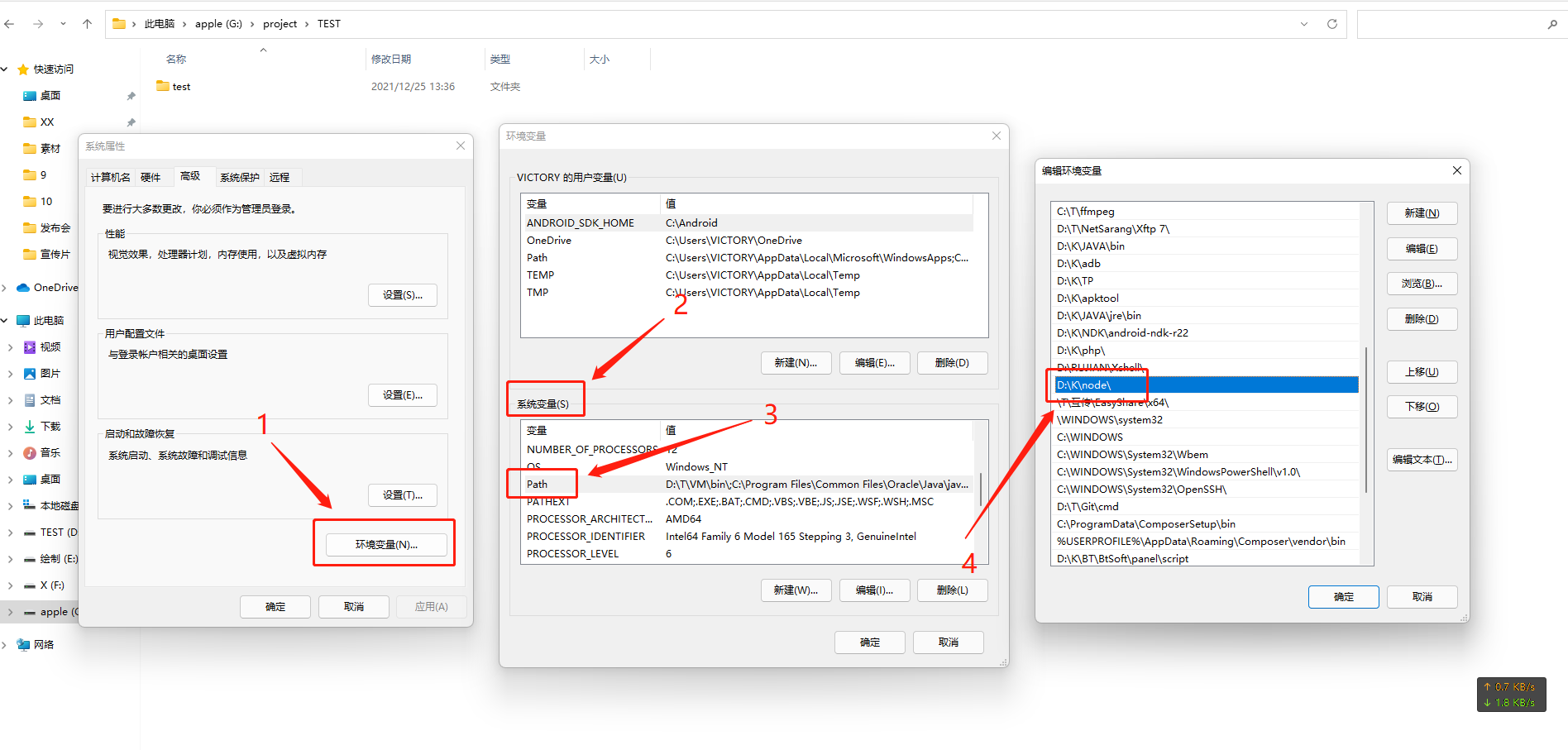Viewport: 1568px width, 750px height.
Task: Open the 音乐 (Music) icon in sidebar
Action: pos(30,453)
